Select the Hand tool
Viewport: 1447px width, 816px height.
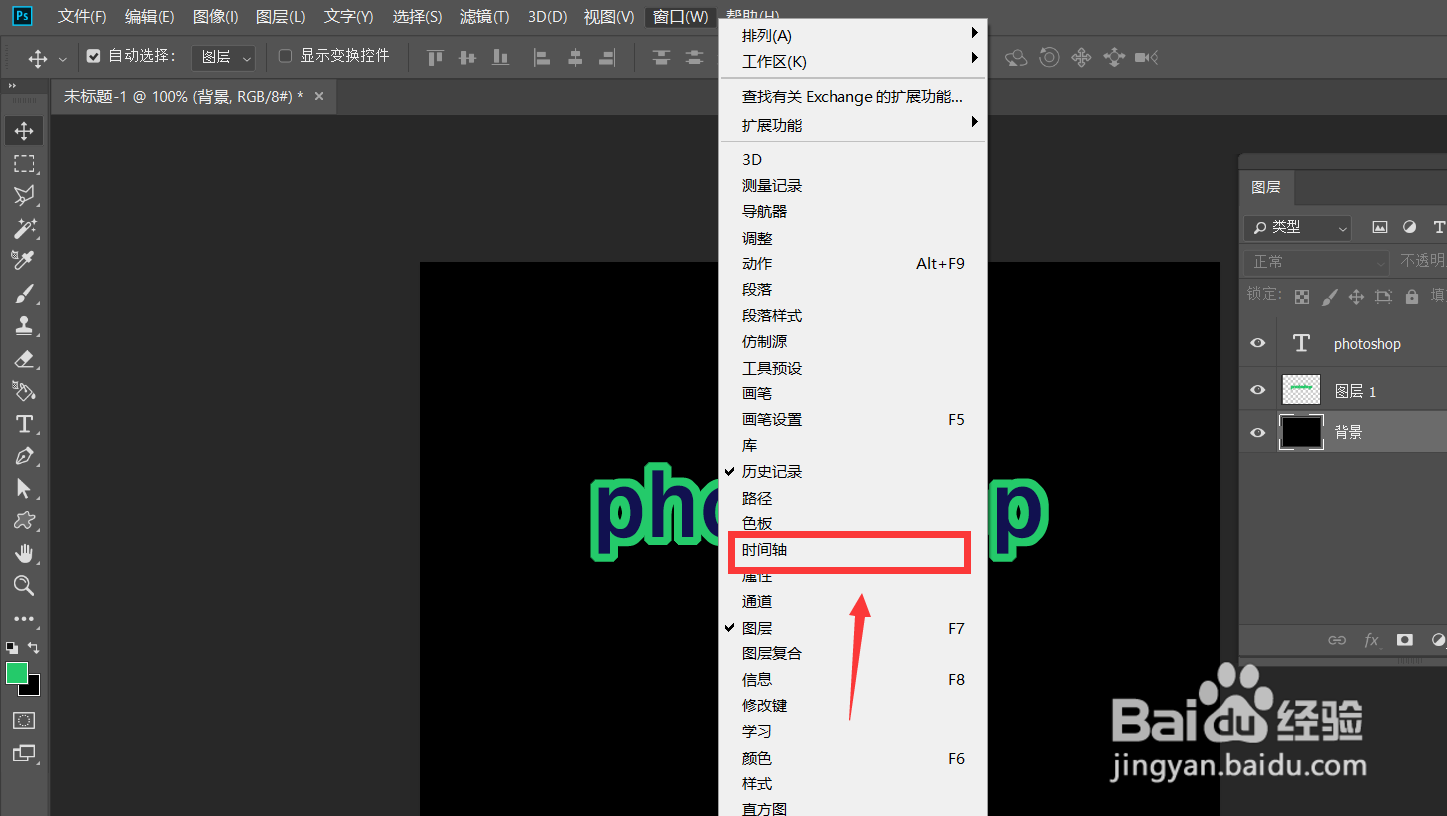click(x=24, y=553)
